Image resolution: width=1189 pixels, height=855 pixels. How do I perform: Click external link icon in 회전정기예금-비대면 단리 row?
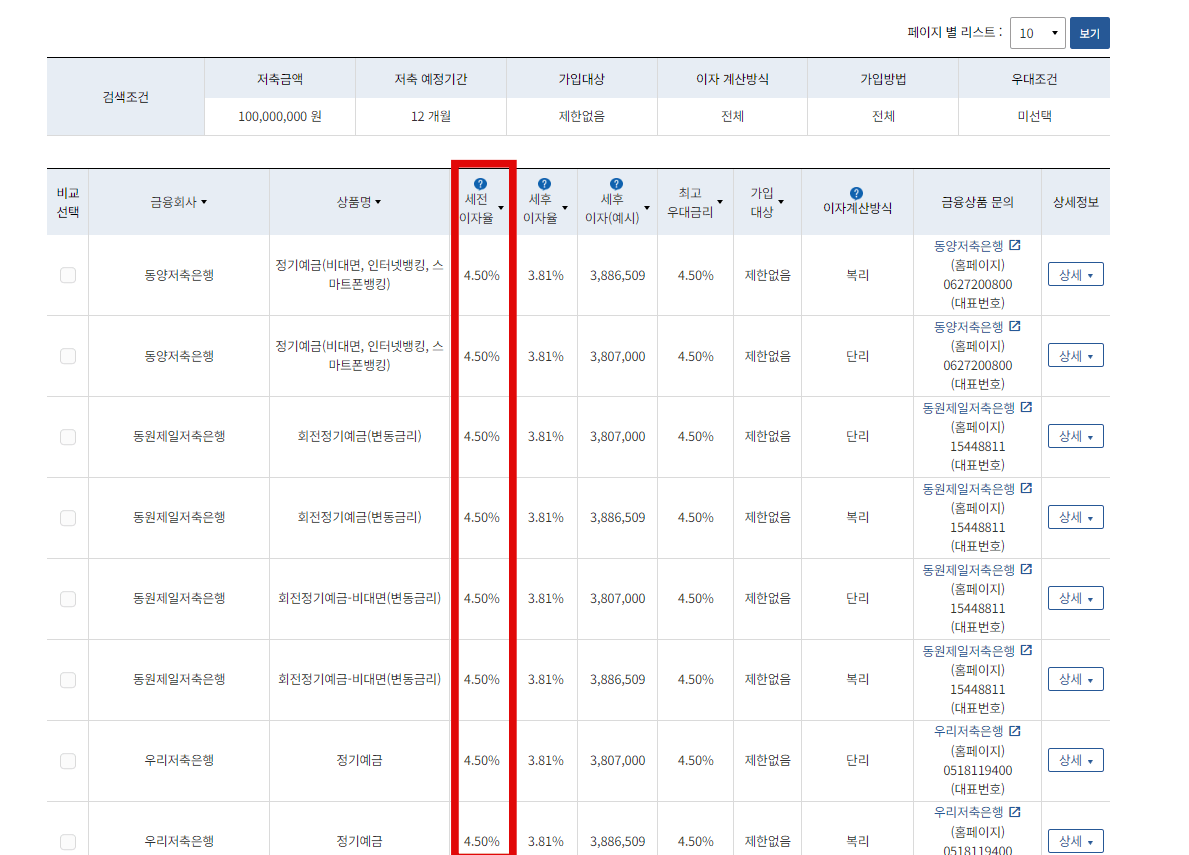click(x=1026, y=569)
